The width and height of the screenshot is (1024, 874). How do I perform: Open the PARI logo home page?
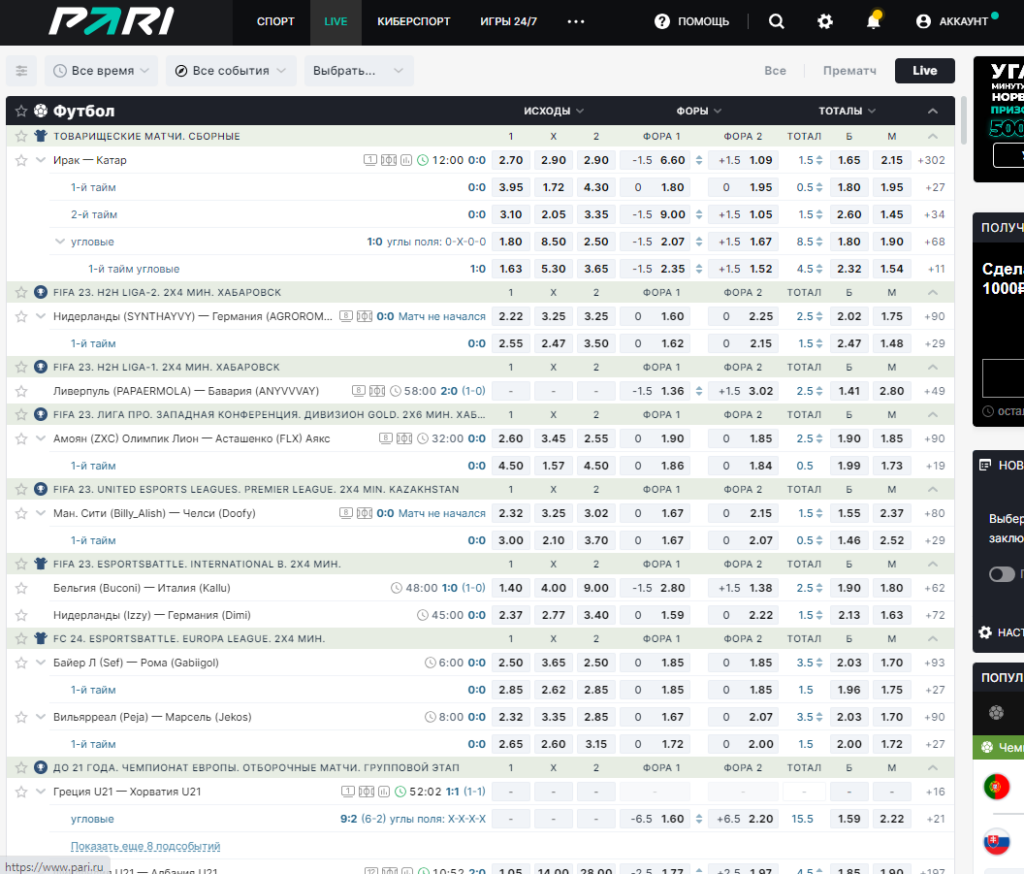pos(111,22)
